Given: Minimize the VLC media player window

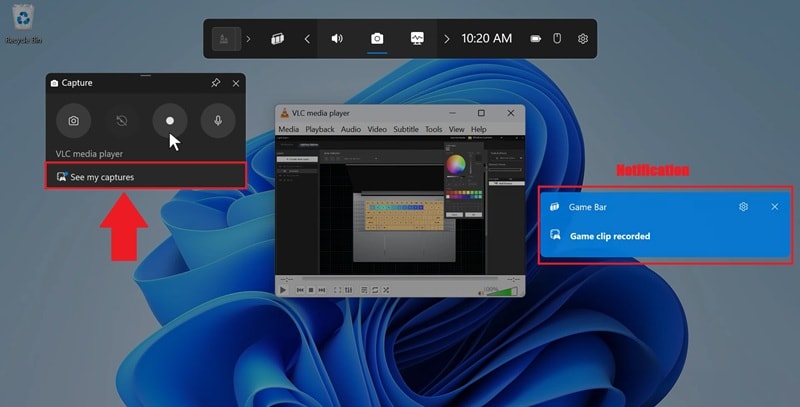Looking at the screenshot, I should (452, 113).
